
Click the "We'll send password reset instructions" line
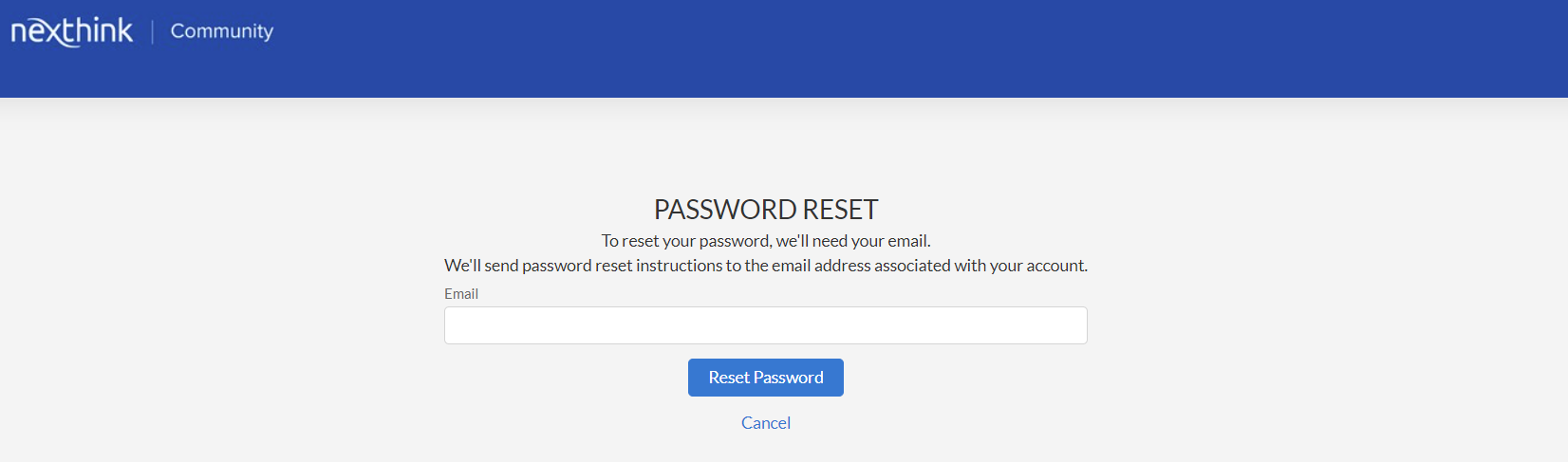pos(765,266)
